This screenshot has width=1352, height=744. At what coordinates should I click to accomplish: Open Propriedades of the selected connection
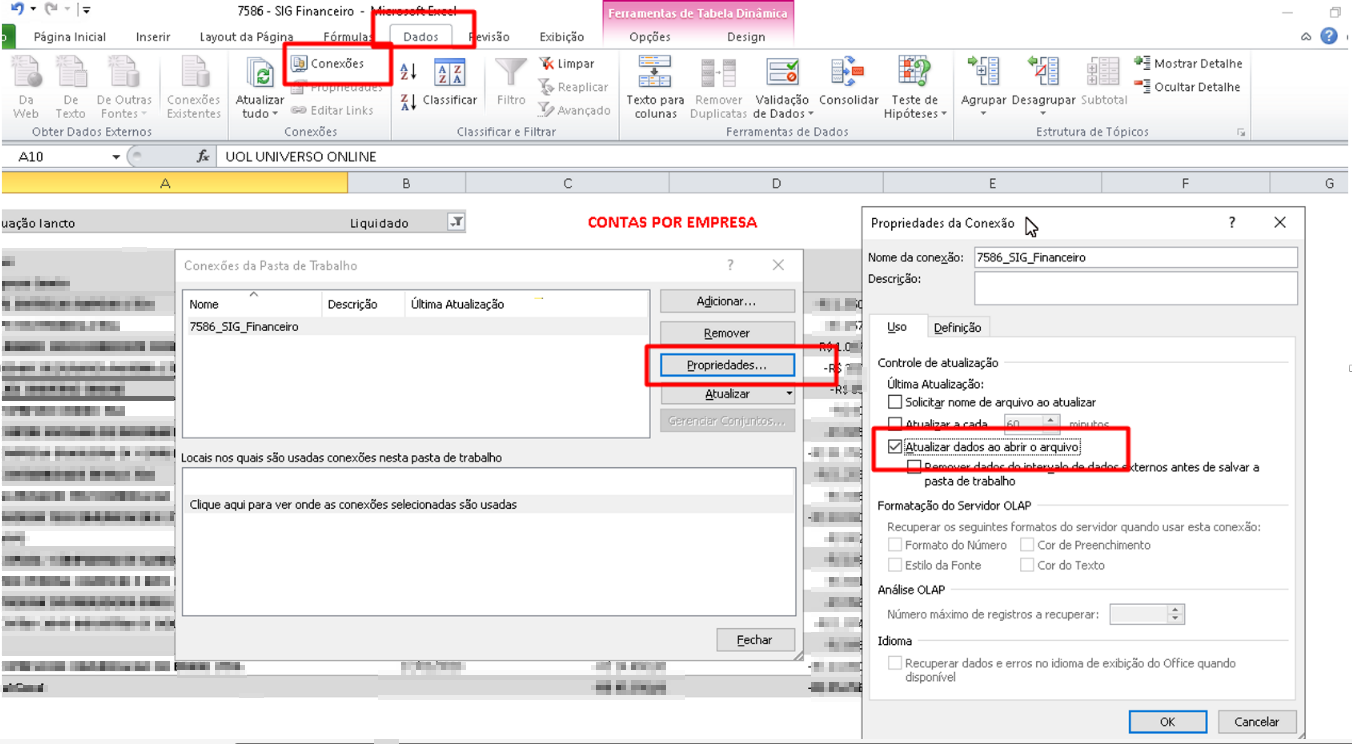[727, 366]
